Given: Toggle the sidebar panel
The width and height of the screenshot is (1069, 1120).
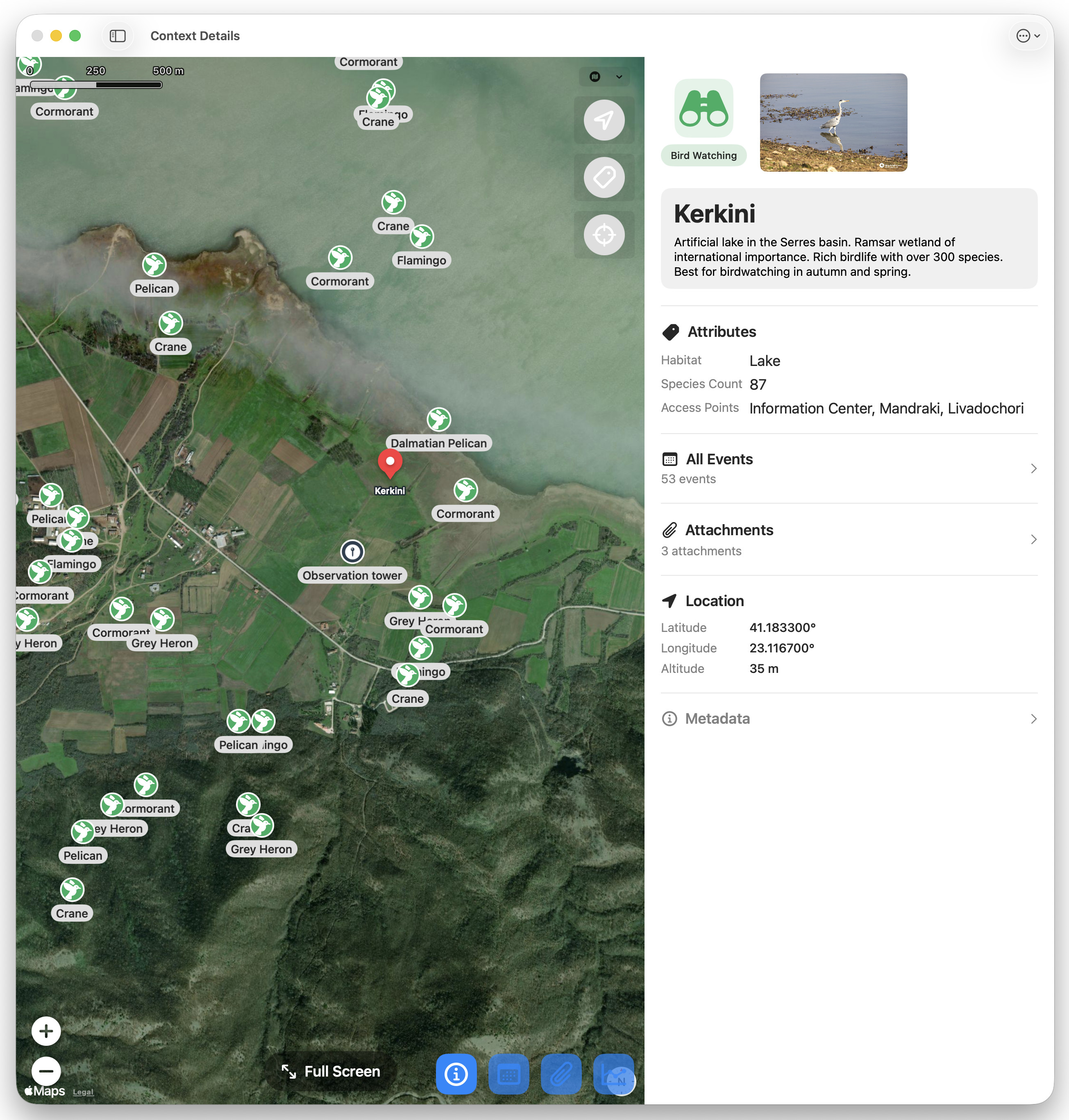Looking at the screenshot, I should tap(118, 36).
